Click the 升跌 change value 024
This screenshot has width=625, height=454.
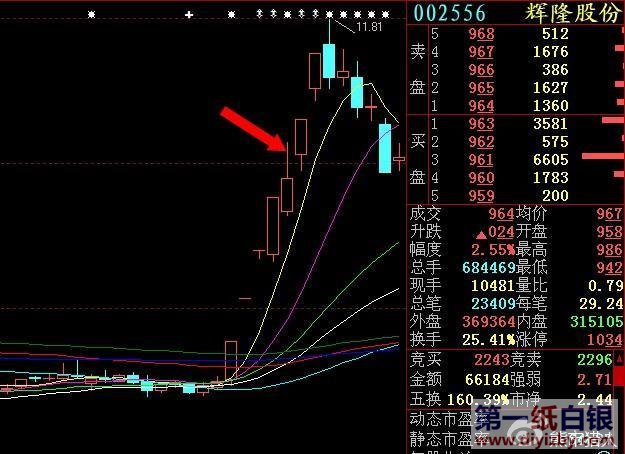point(501,232)
